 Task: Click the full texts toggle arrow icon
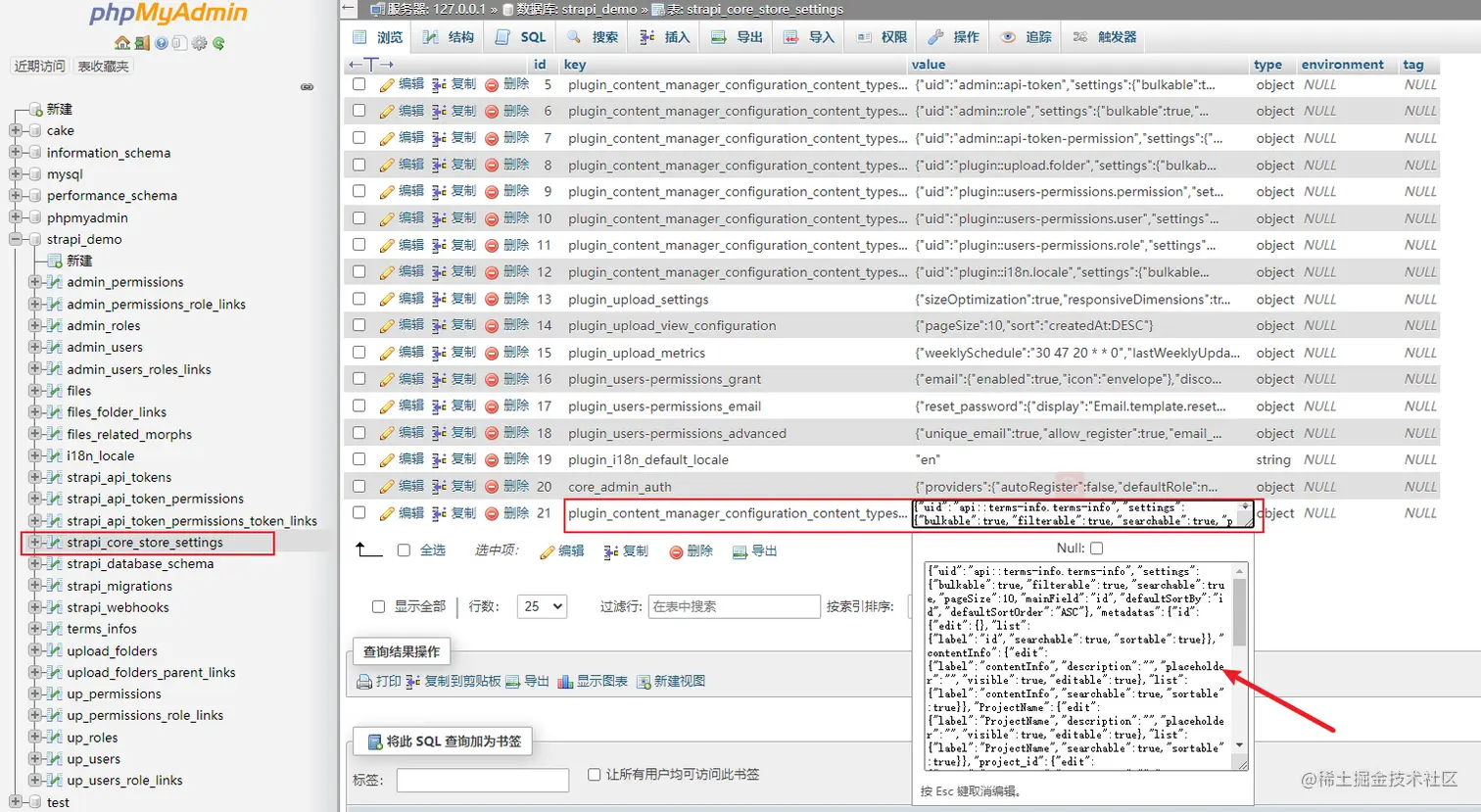371,65
